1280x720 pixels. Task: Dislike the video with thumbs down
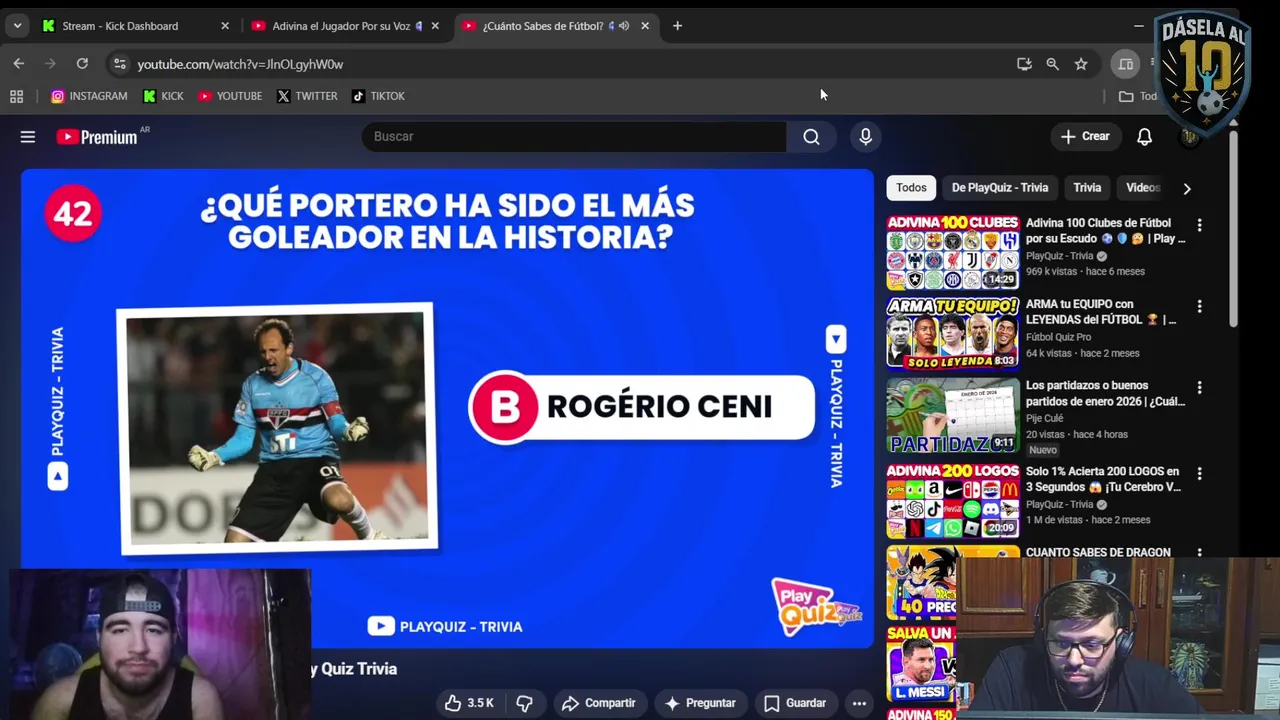[x=524, y=703]
